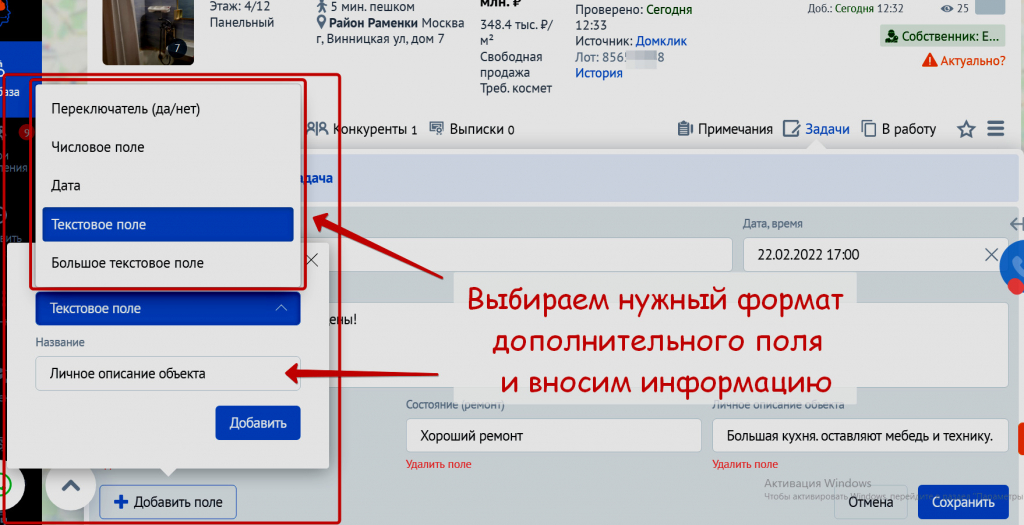This screenshot has width=1024, height=525.
Task: Click the Конкуренты competitors icon
Action: tap(317, 129)
